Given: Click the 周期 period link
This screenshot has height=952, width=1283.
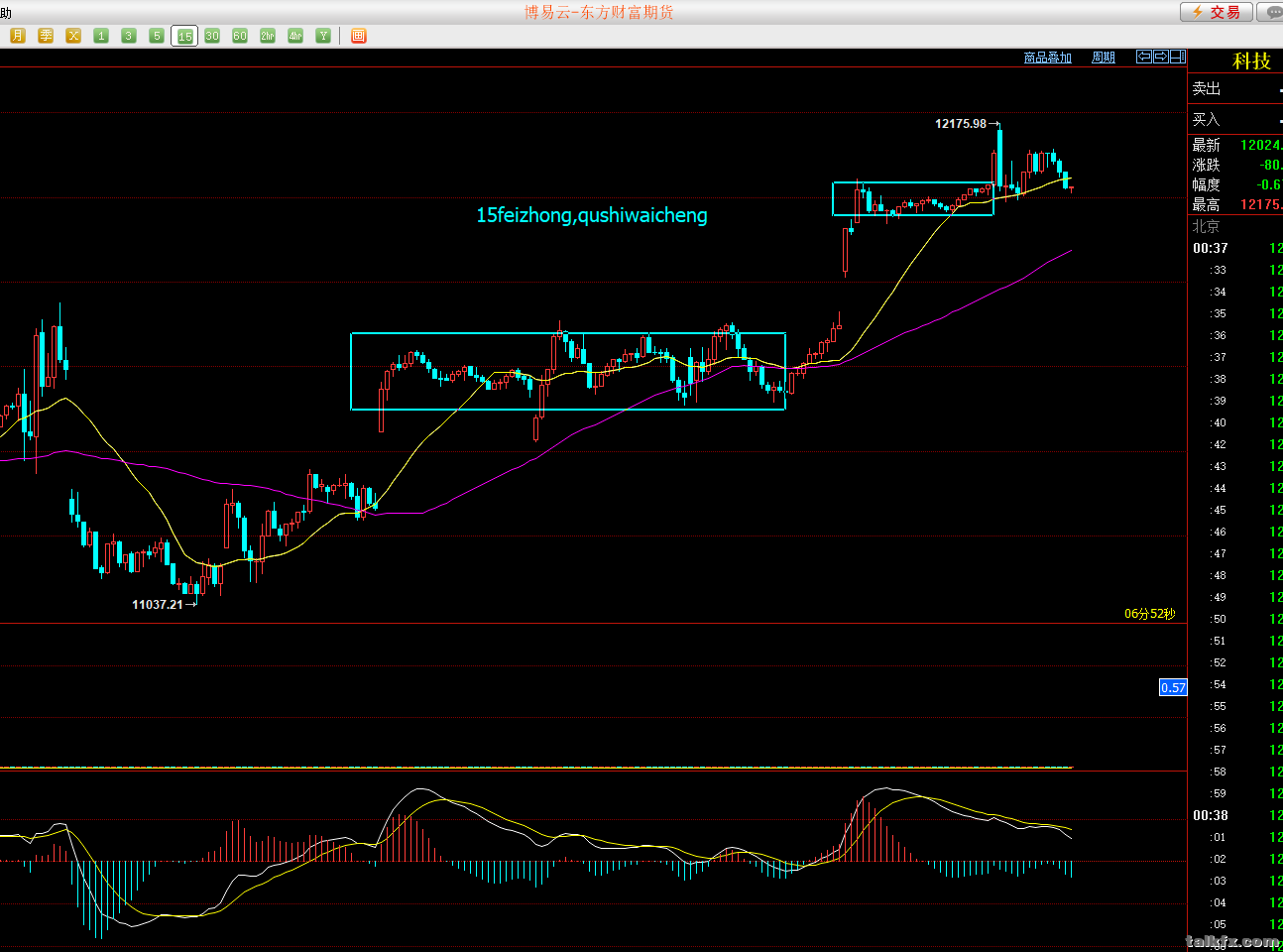Looking at the screenshot, I should (1104, 58).
